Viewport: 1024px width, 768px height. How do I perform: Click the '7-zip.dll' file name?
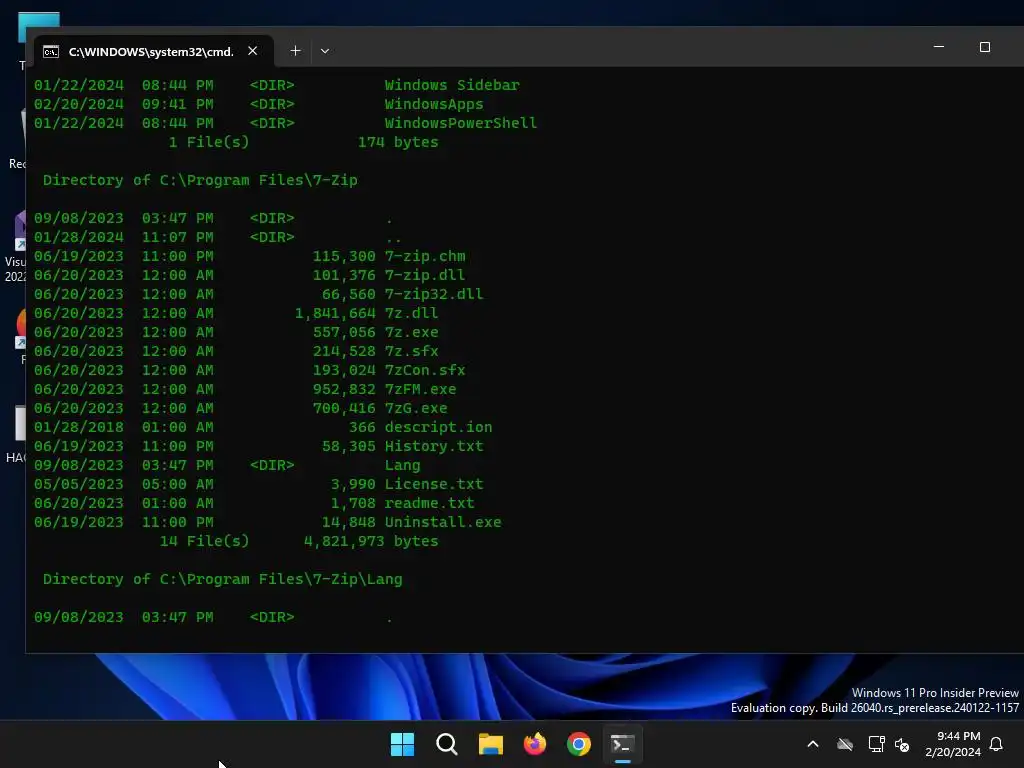[x=425, y=275]
